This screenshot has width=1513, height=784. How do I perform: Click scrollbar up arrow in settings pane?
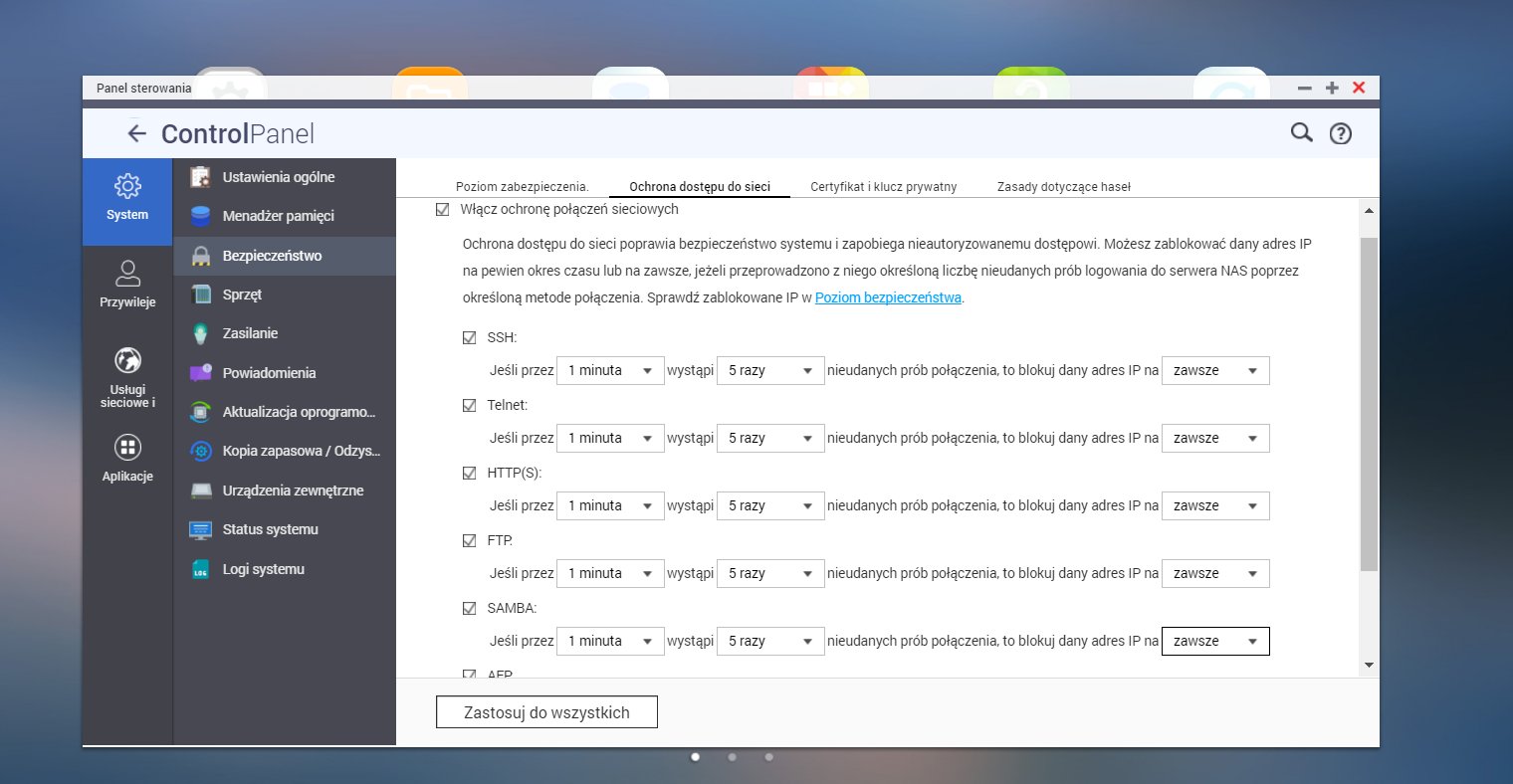[x=1369, y=211]
